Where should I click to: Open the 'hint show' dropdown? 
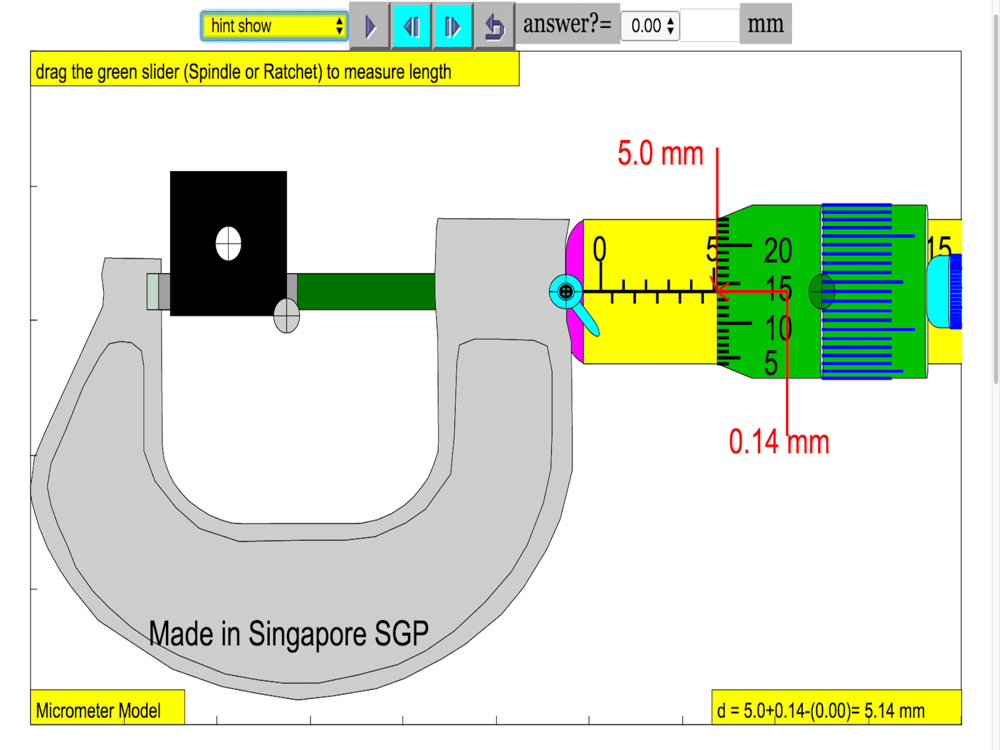(x=274, y=26)
